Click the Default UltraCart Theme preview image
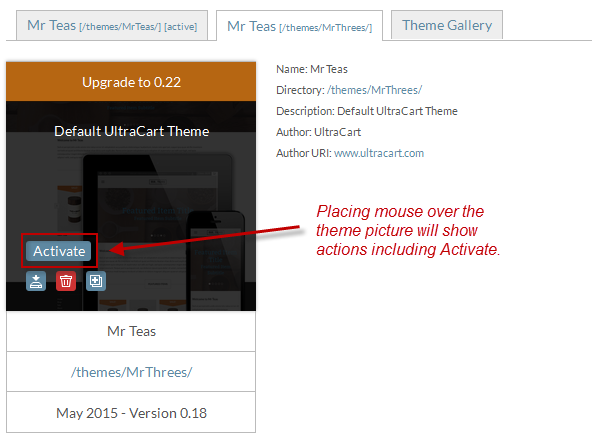Image resolution: width=592 pixels, height=440 pixels. (131, 206)
